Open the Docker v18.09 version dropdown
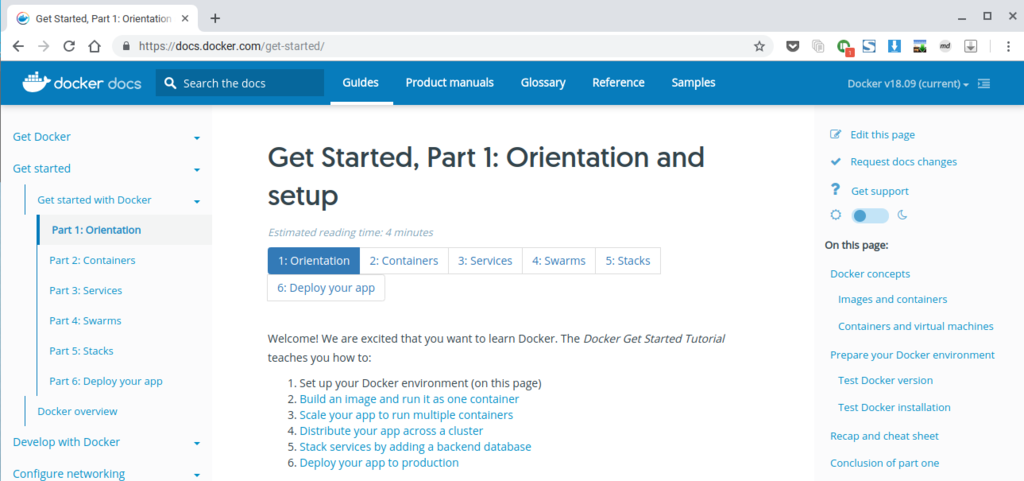Image resolution: width=1024 pixels, height=481 pixels. click(x=908, y=84)
